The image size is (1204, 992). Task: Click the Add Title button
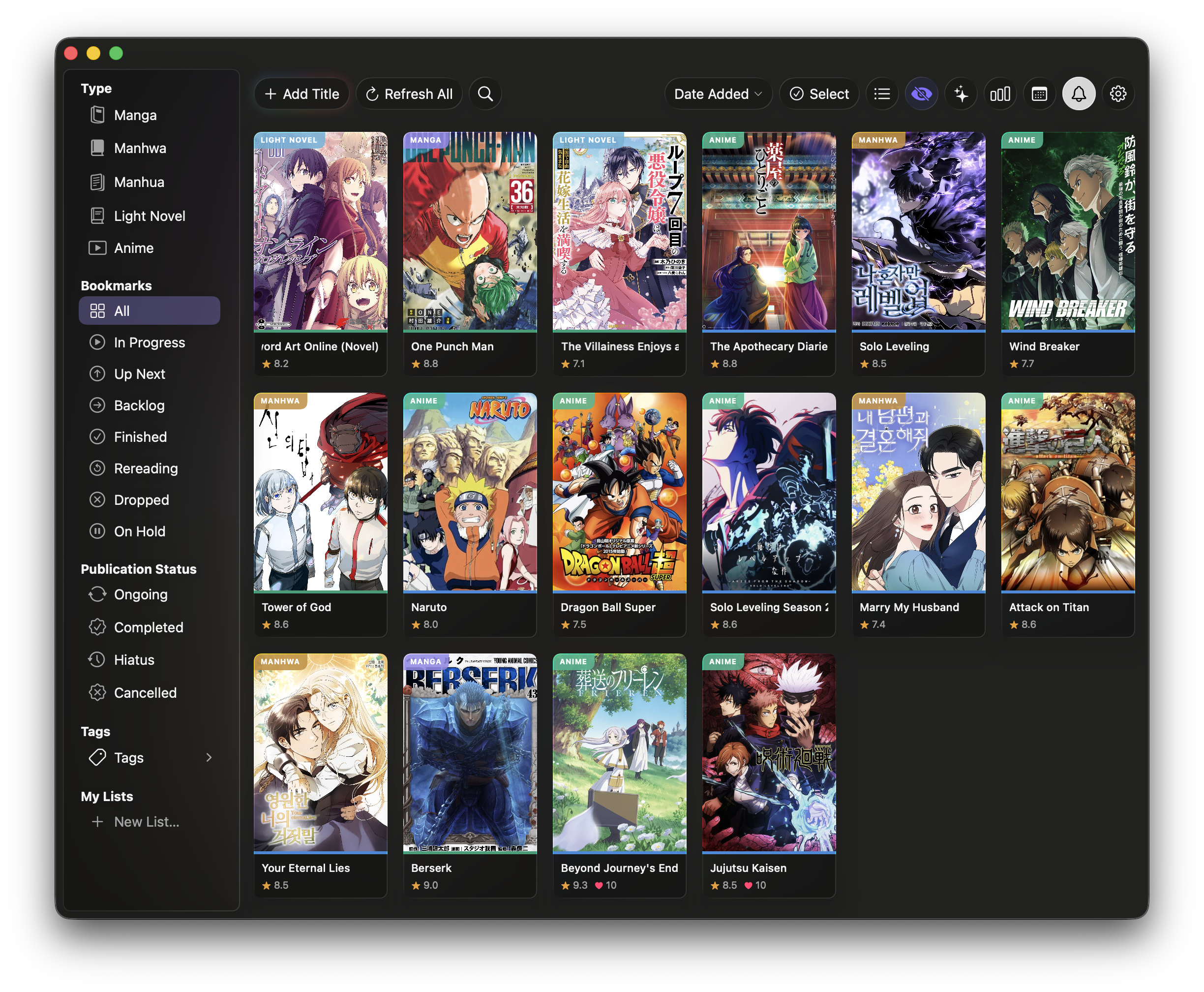pos(301,93)
